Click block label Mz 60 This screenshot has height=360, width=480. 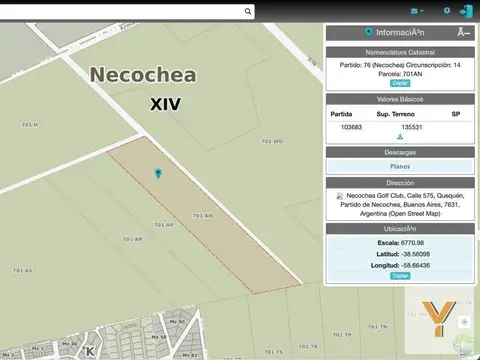(177, 322)
